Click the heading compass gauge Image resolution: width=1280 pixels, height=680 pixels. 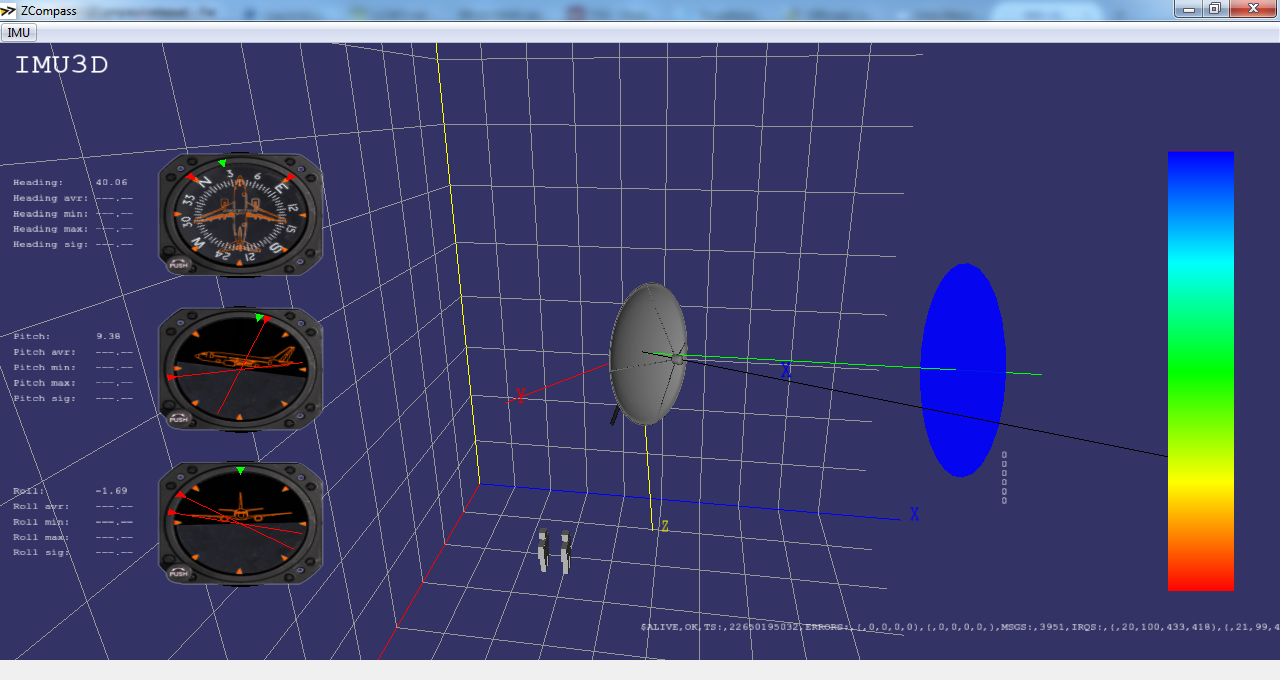(240, 215)
